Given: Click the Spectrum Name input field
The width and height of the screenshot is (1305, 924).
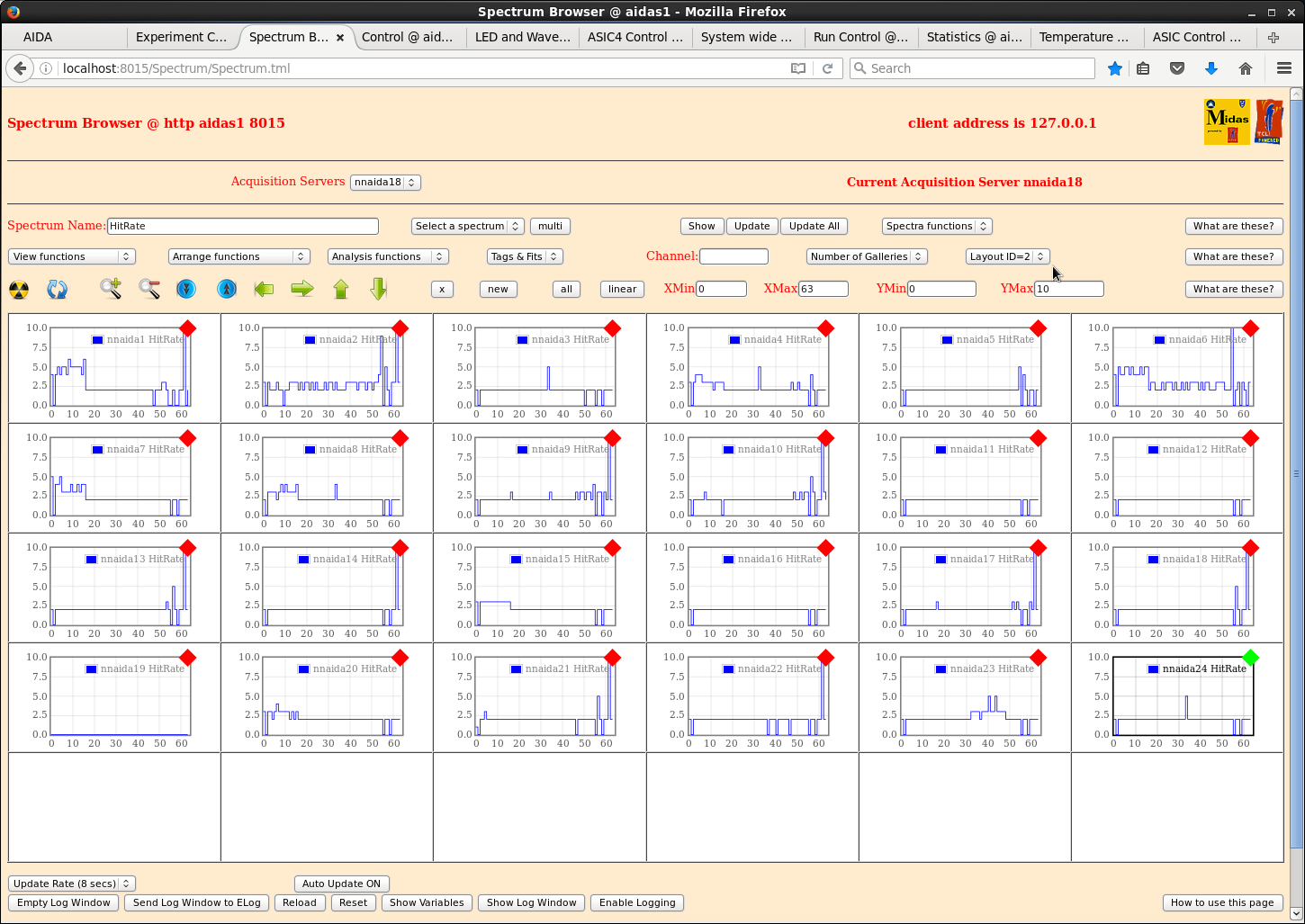Looking at the screenshot, I should tap(243, 226).
